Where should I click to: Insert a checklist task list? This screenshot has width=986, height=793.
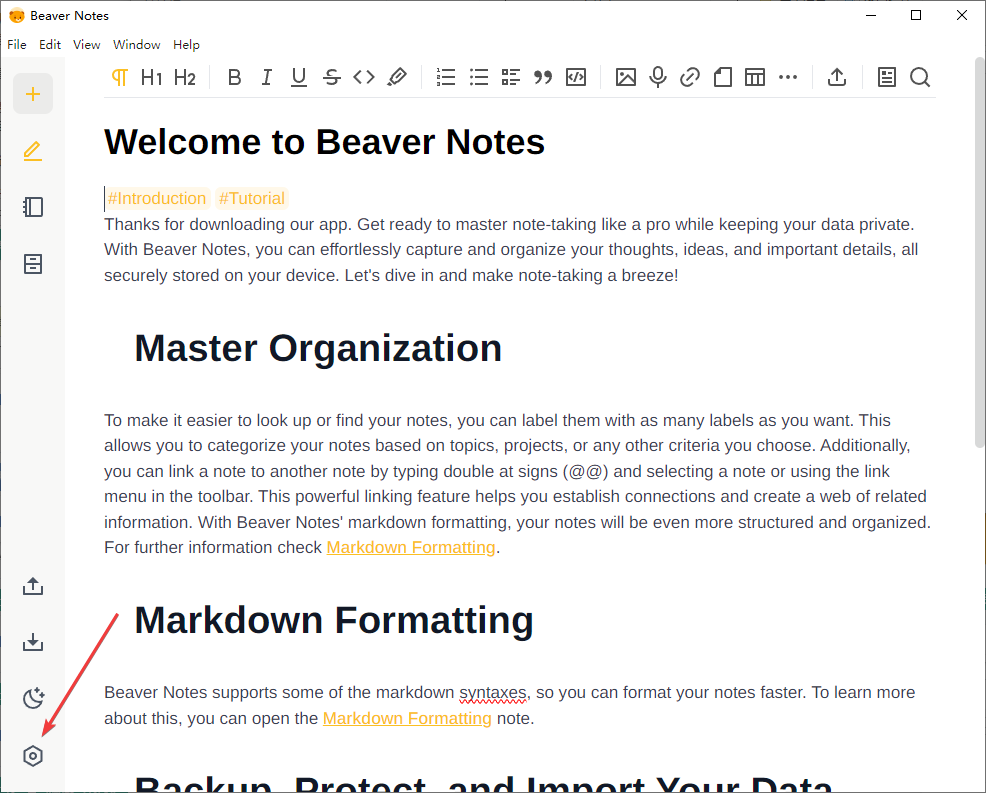click(511, 77)
